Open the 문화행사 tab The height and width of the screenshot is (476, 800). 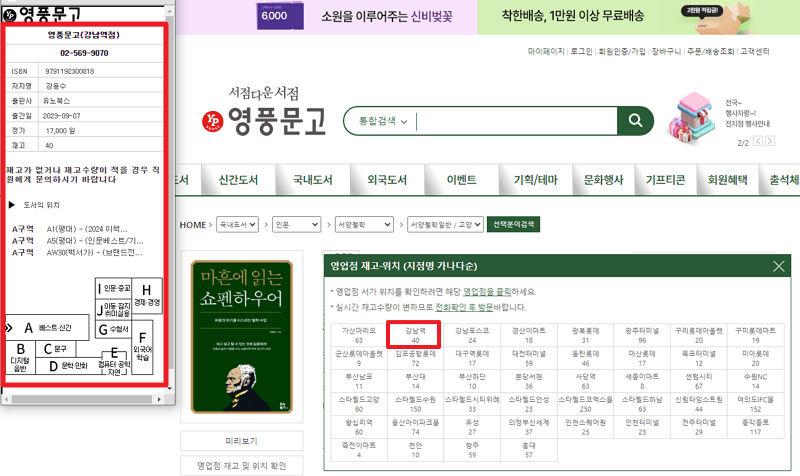coord(604,180)
